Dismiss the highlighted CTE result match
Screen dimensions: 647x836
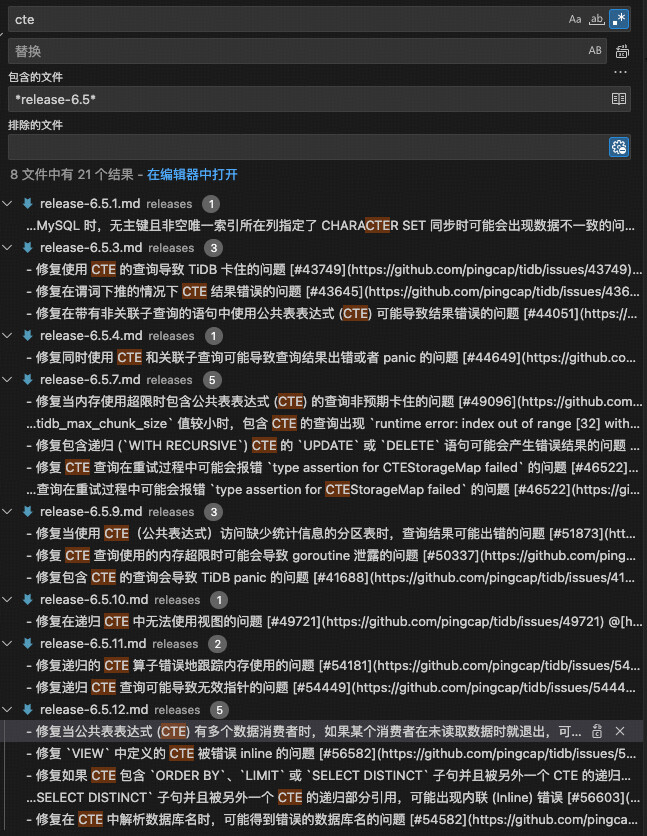620,732
